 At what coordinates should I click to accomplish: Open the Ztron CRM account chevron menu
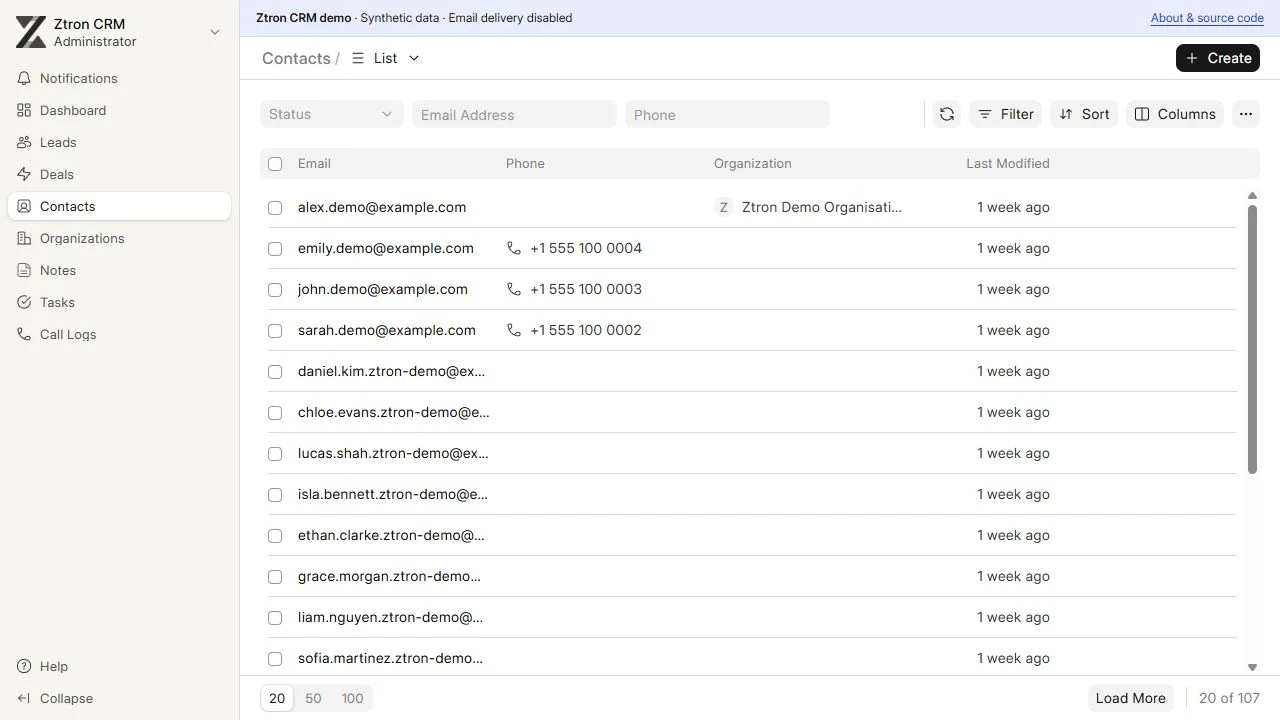tap(214, 32)
